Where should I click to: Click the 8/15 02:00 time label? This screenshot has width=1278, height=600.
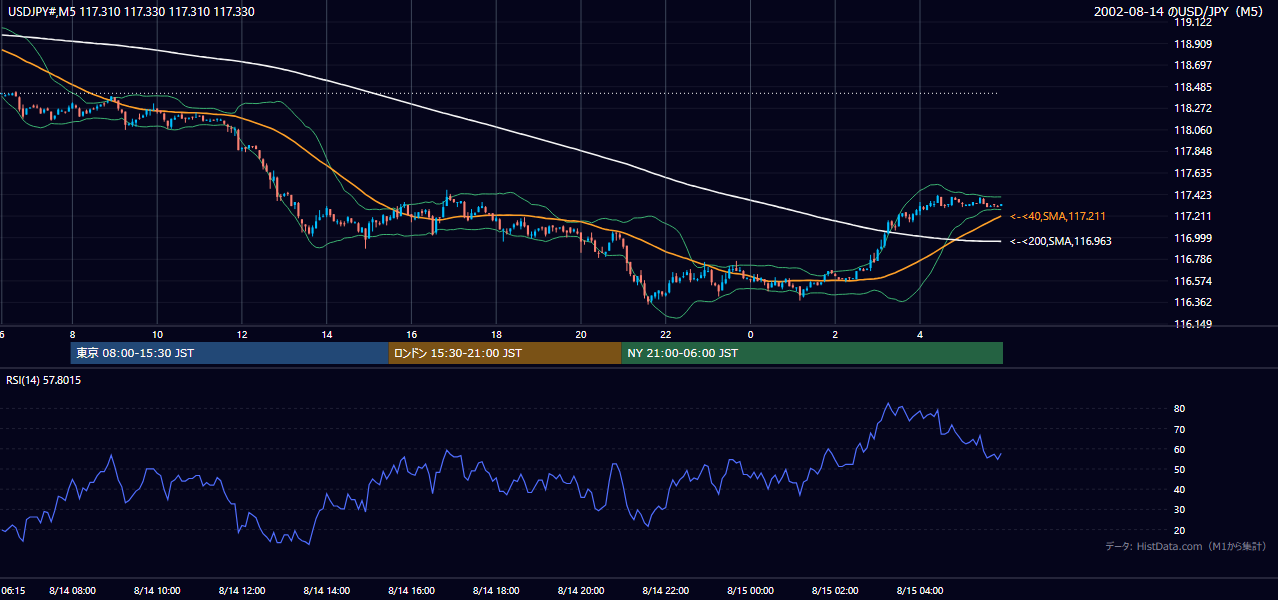(835, 591)
